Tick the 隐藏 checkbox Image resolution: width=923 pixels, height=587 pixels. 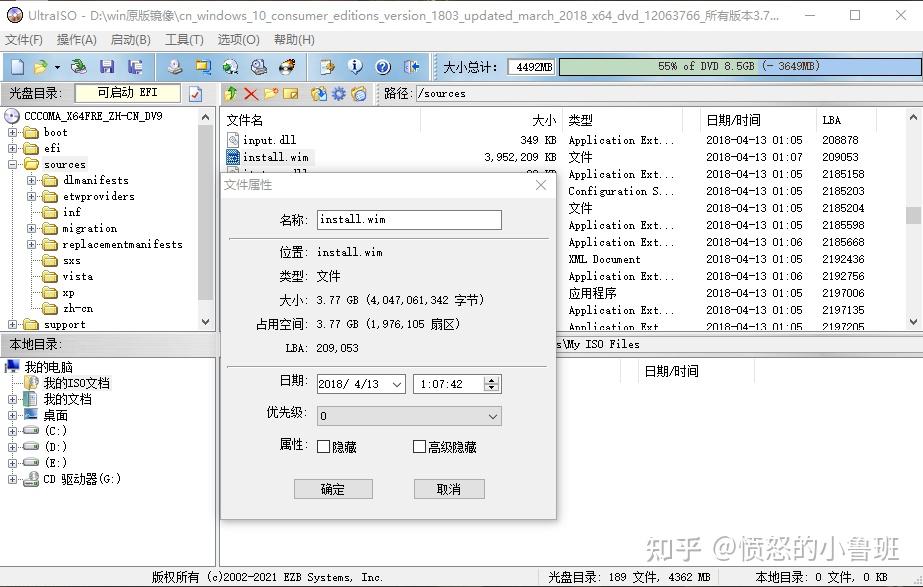point(323,447)
